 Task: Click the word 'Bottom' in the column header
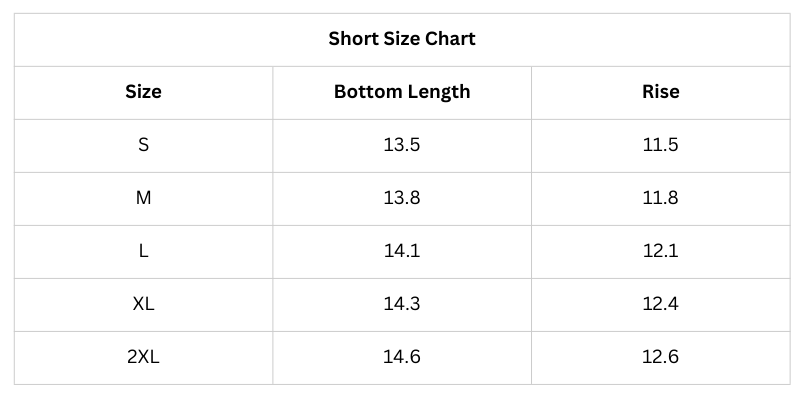pos(366,92)
